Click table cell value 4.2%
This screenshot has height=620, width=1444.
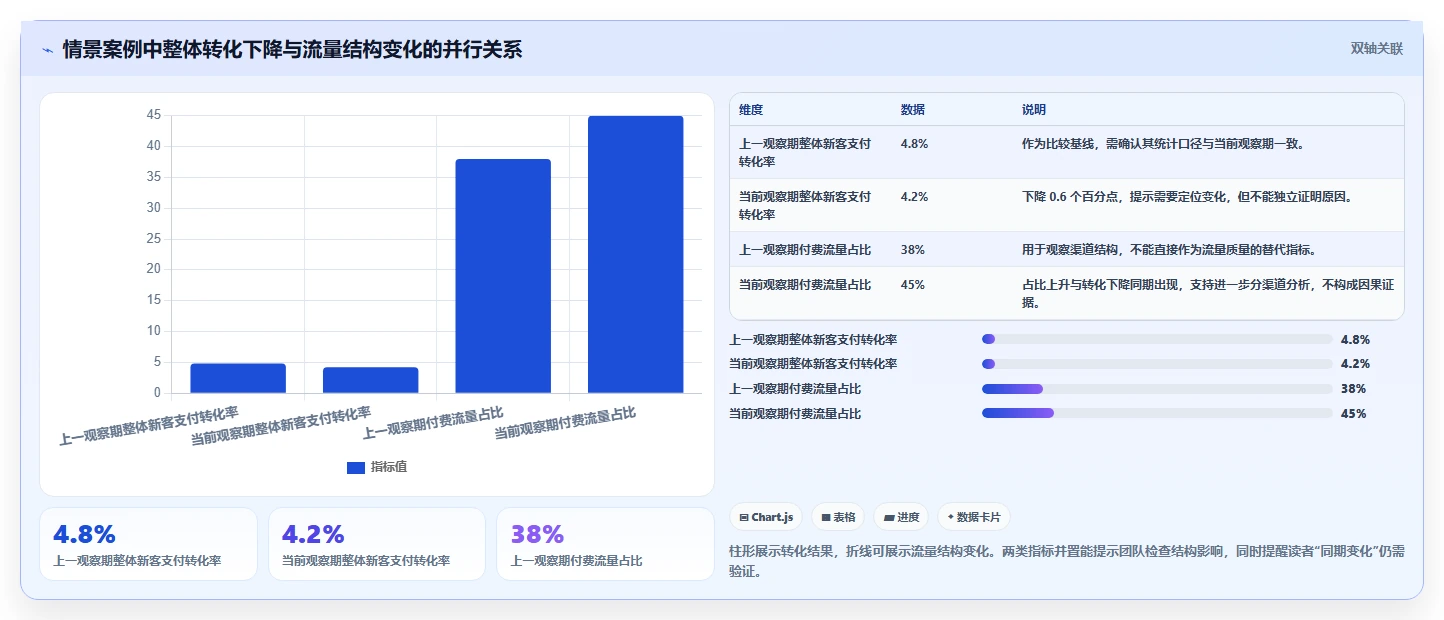(915, 197)
